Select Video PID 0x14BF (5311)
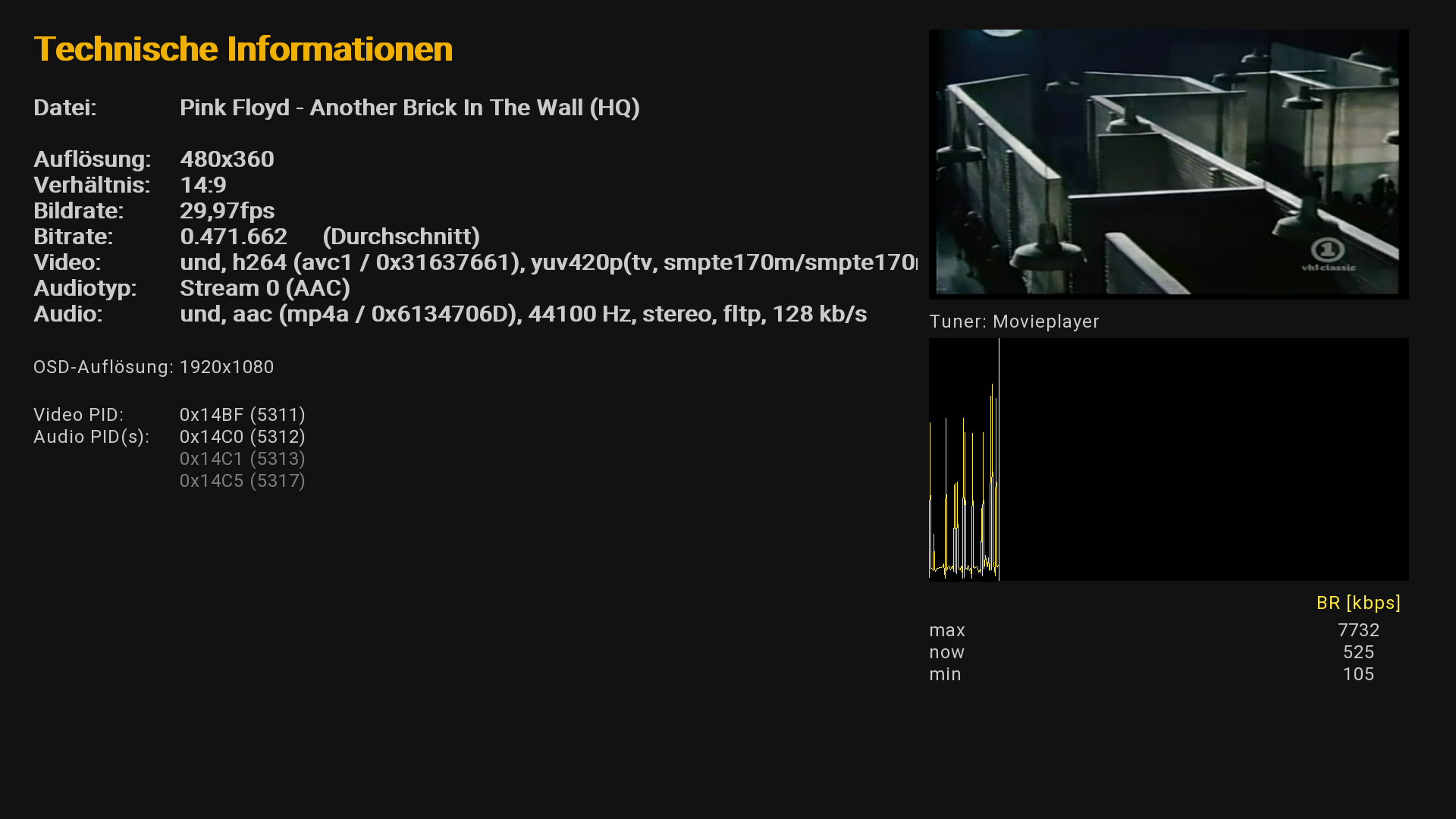The image size is (1456, 819). 242,415
